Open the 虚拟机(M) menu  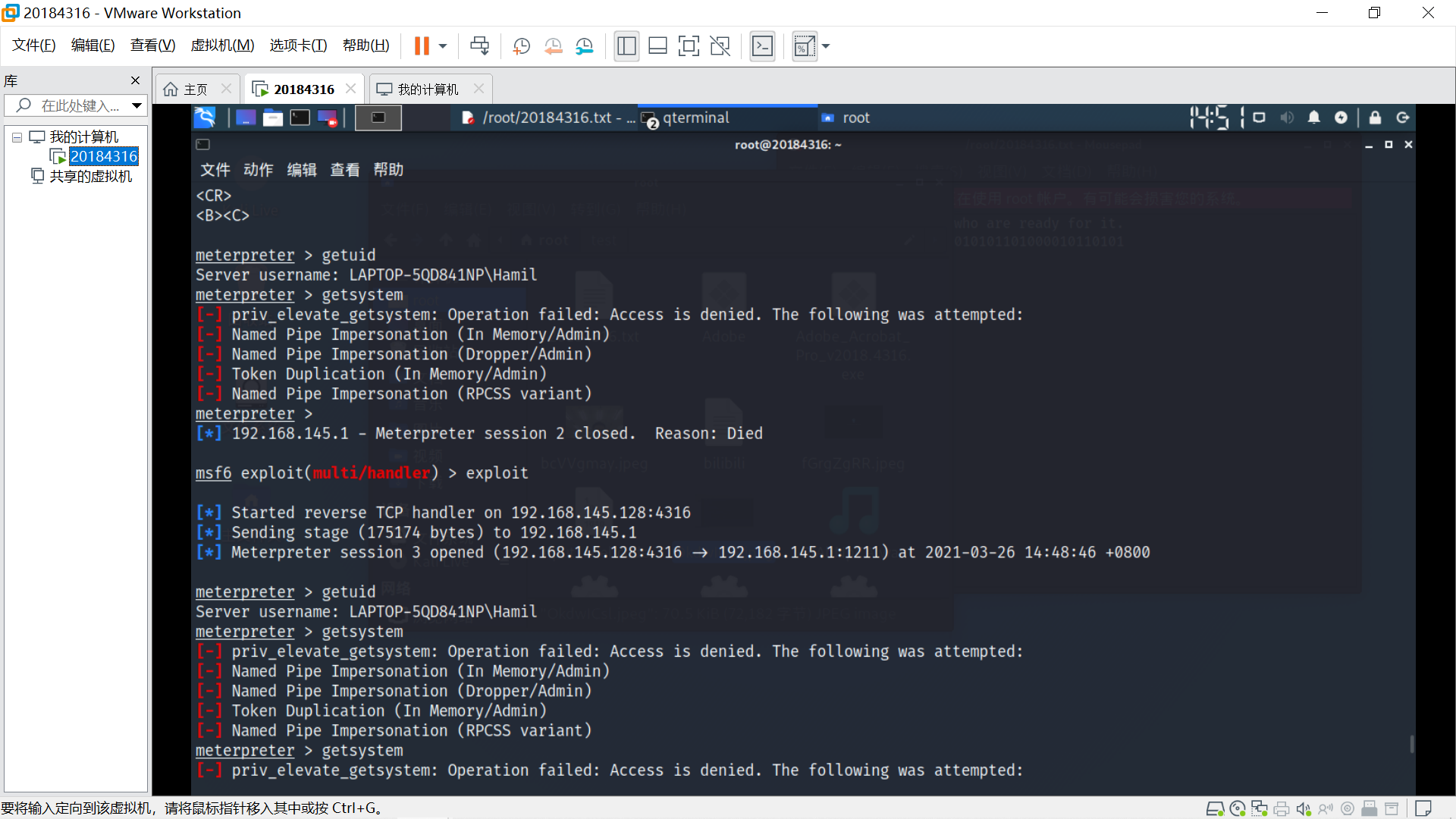click(222, 45)
